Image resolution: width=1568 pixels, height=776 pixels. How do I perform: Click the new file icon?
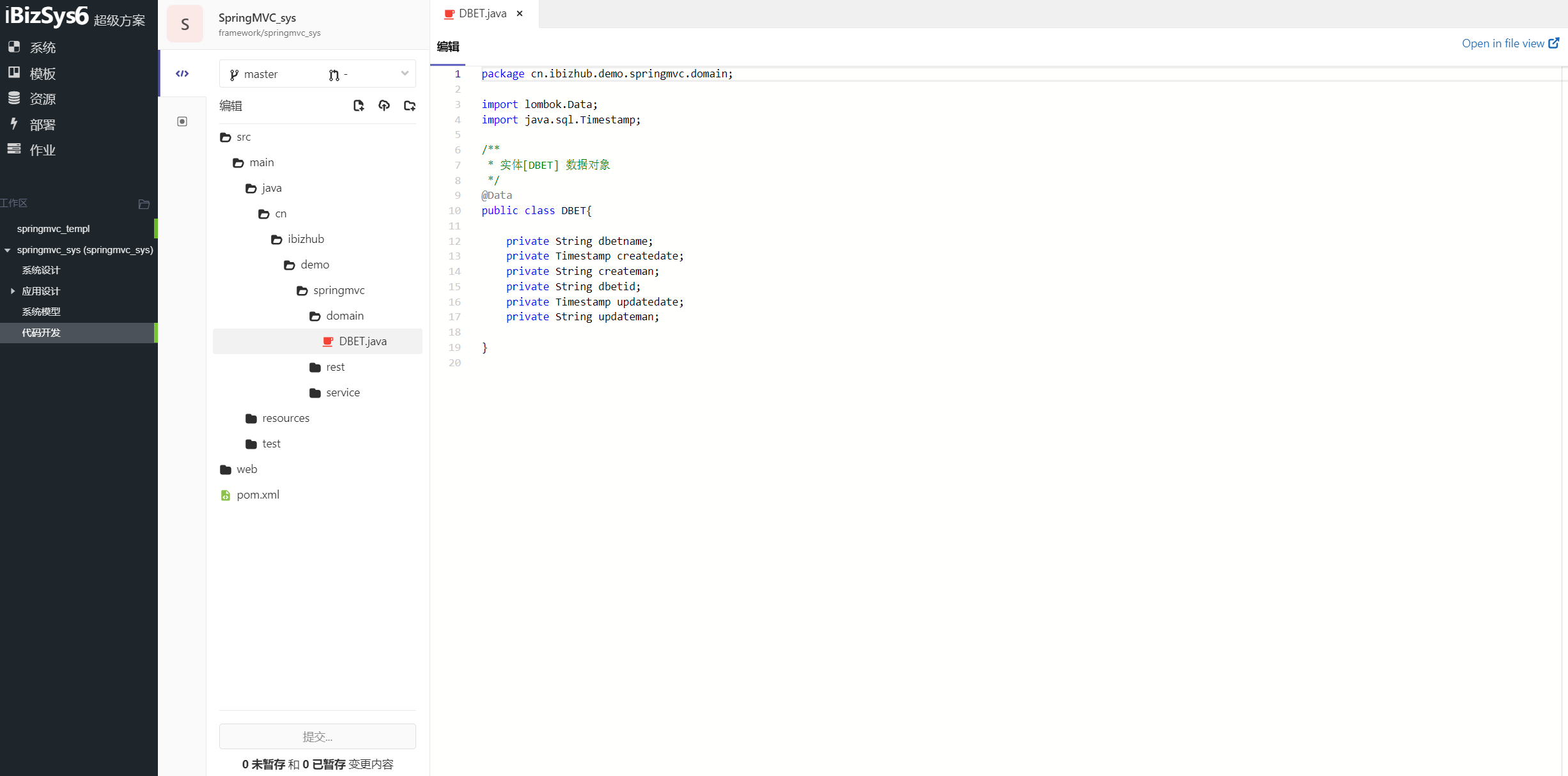359,105
